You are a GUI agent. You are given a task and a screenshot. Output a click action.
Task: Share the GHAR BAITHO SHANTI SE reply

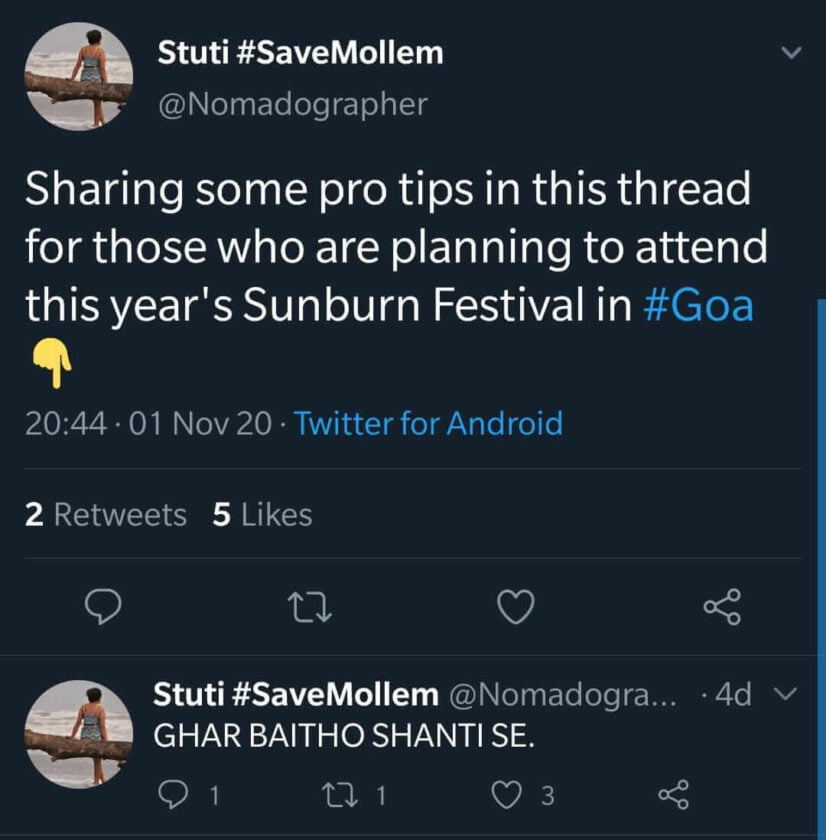click(x=673, y=795)
